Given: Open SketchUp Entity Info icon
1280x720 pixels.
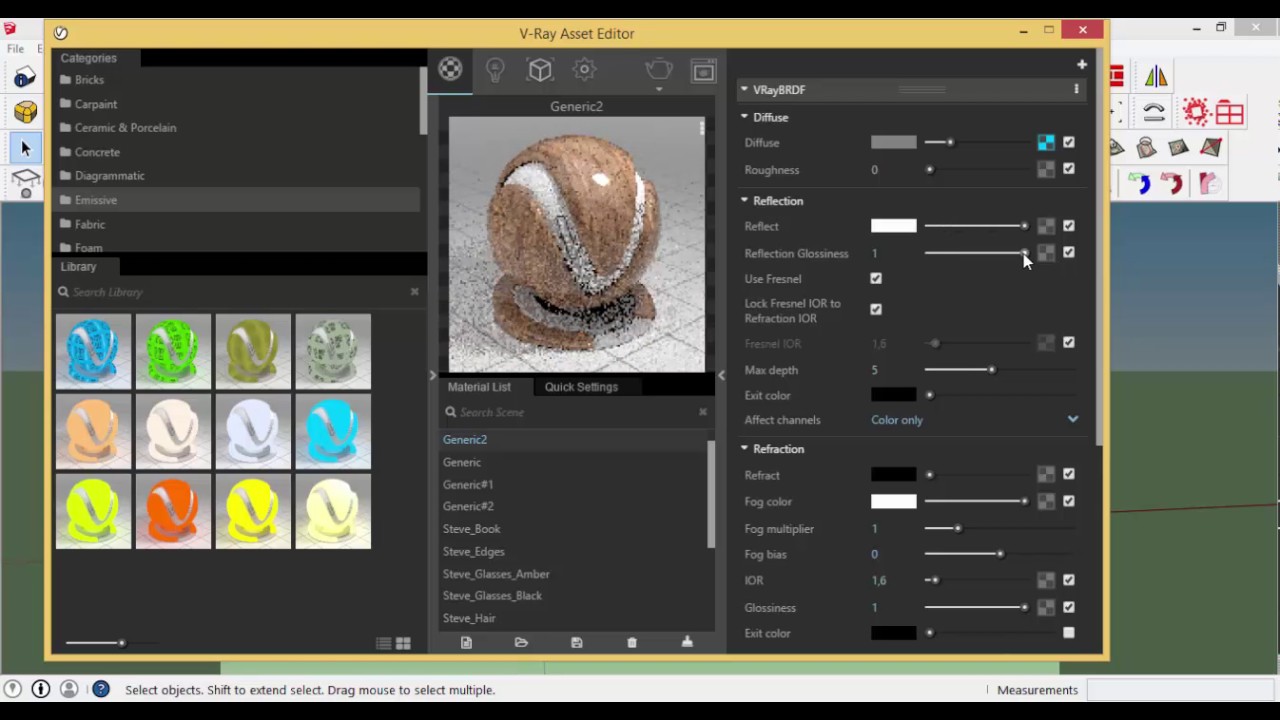Looking at the screenshot, I should [x=25, y=77].
